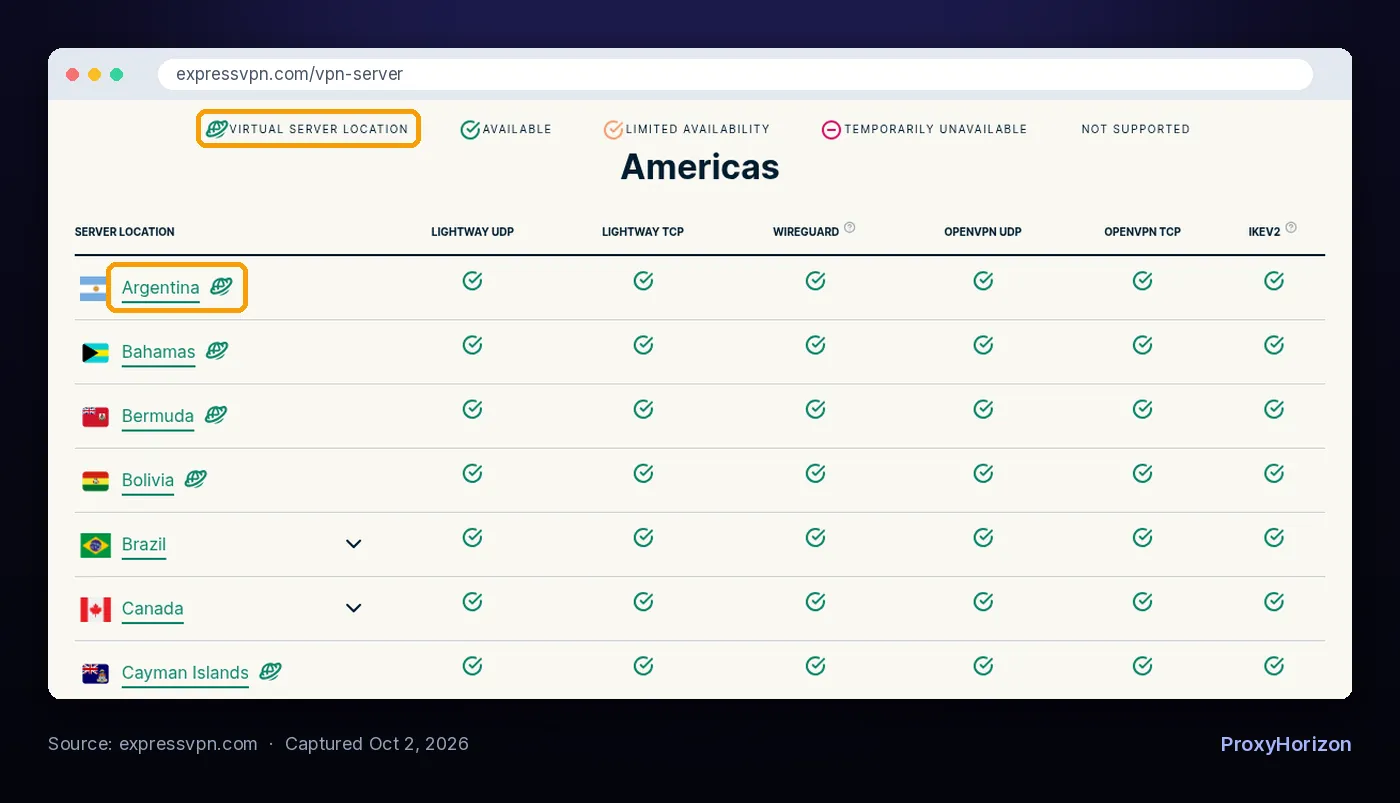The width and height of the screenshot is (1400, 803).
Task: Click the Bermuda flag icon
Action: 95,416
